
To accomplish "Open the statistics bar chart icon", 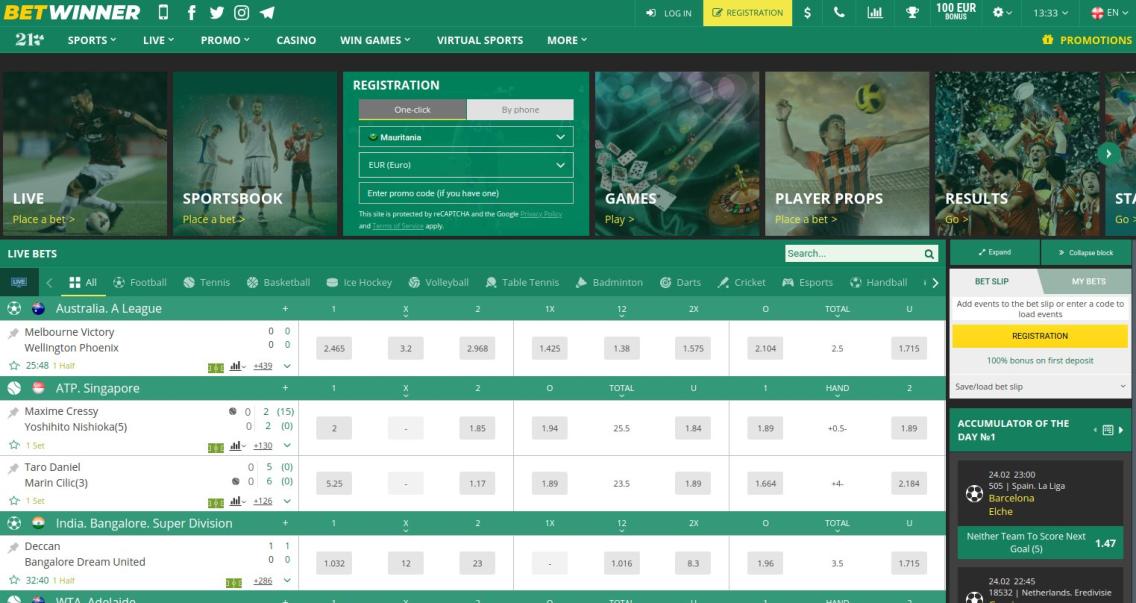I will tap(875, 12).
